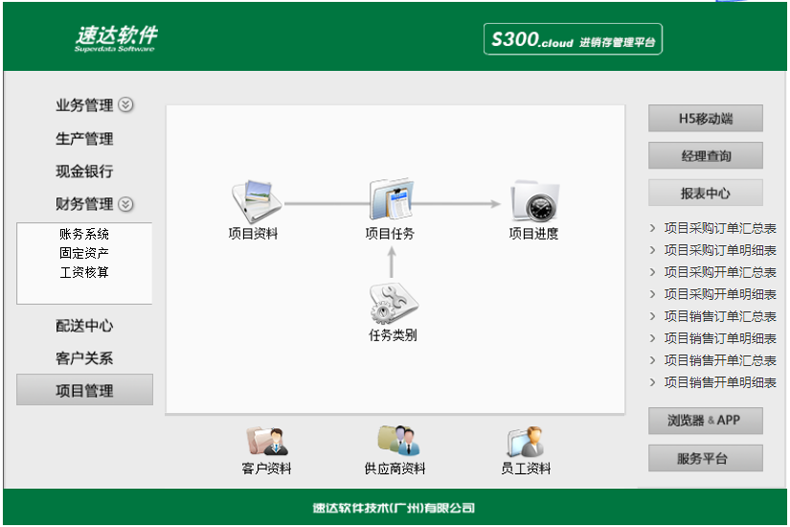
Task: Open the 项目采购开单明细表 report link
Action: [x=720, y=294]
